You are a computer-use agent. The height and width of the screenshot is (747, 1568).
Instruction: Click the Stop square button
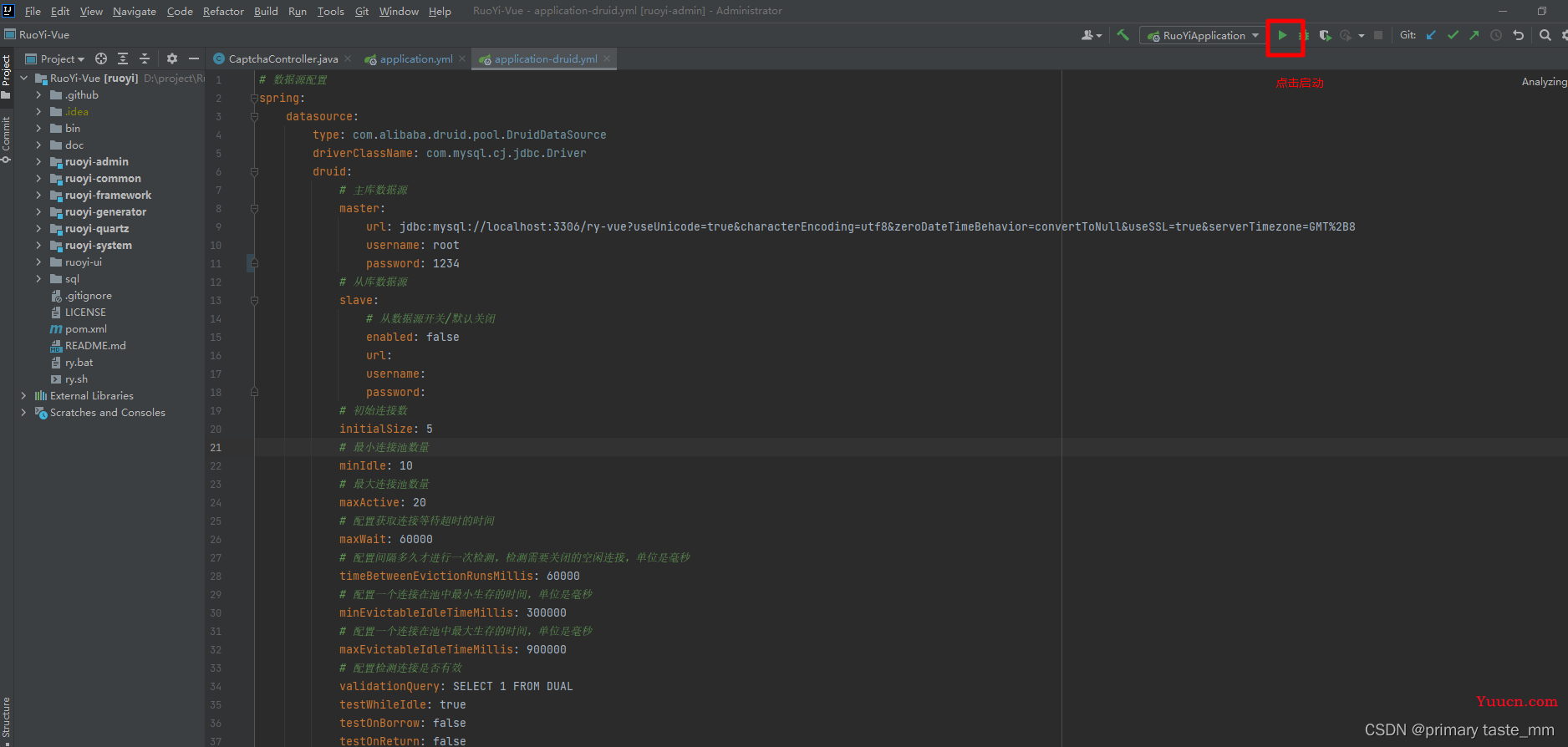coord(1378,35)
